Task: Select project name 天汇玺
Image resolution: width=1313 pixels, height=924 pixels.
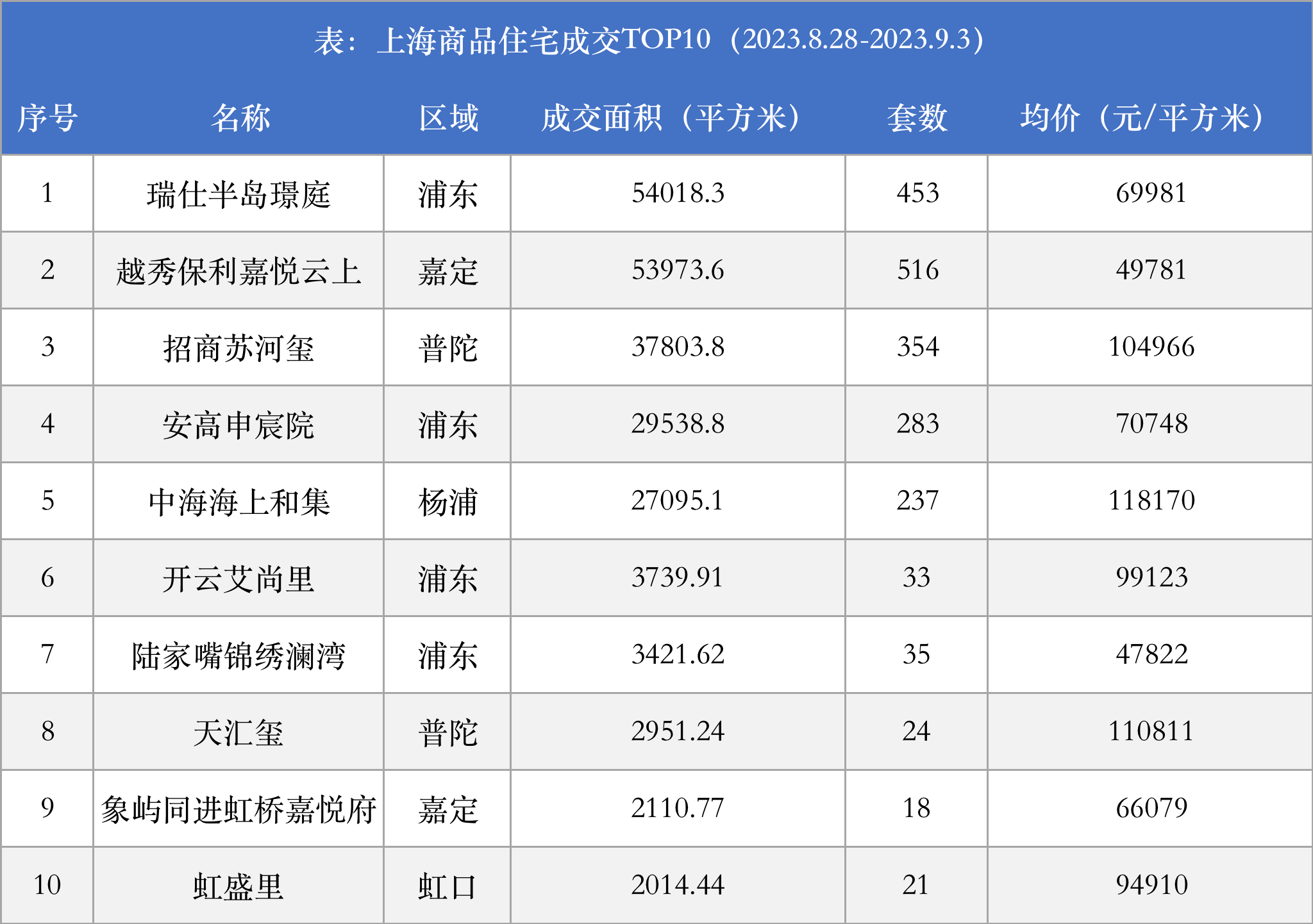Action: pos(238,732)
